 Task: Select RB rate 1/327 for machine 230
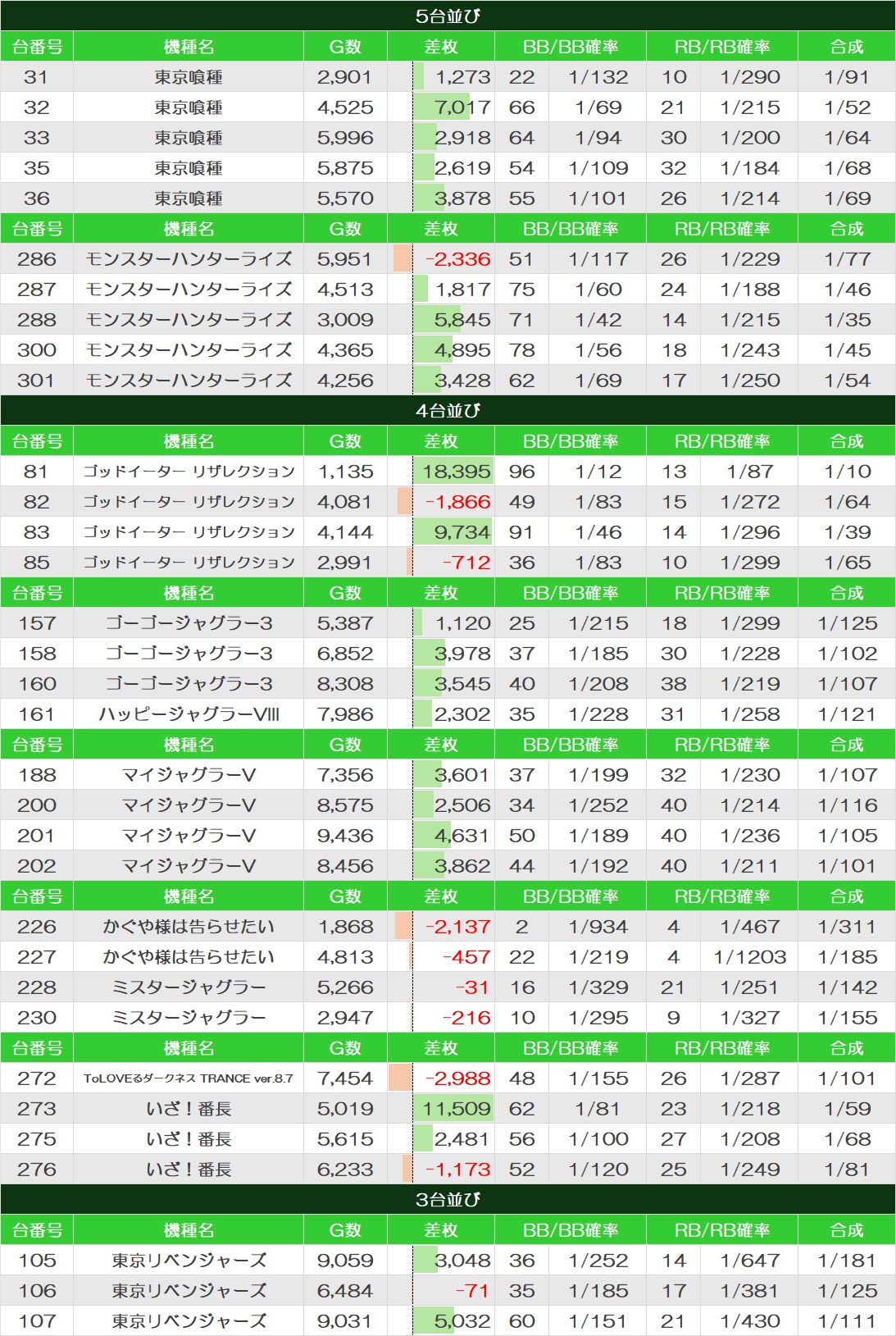[x=749, y=1018]
